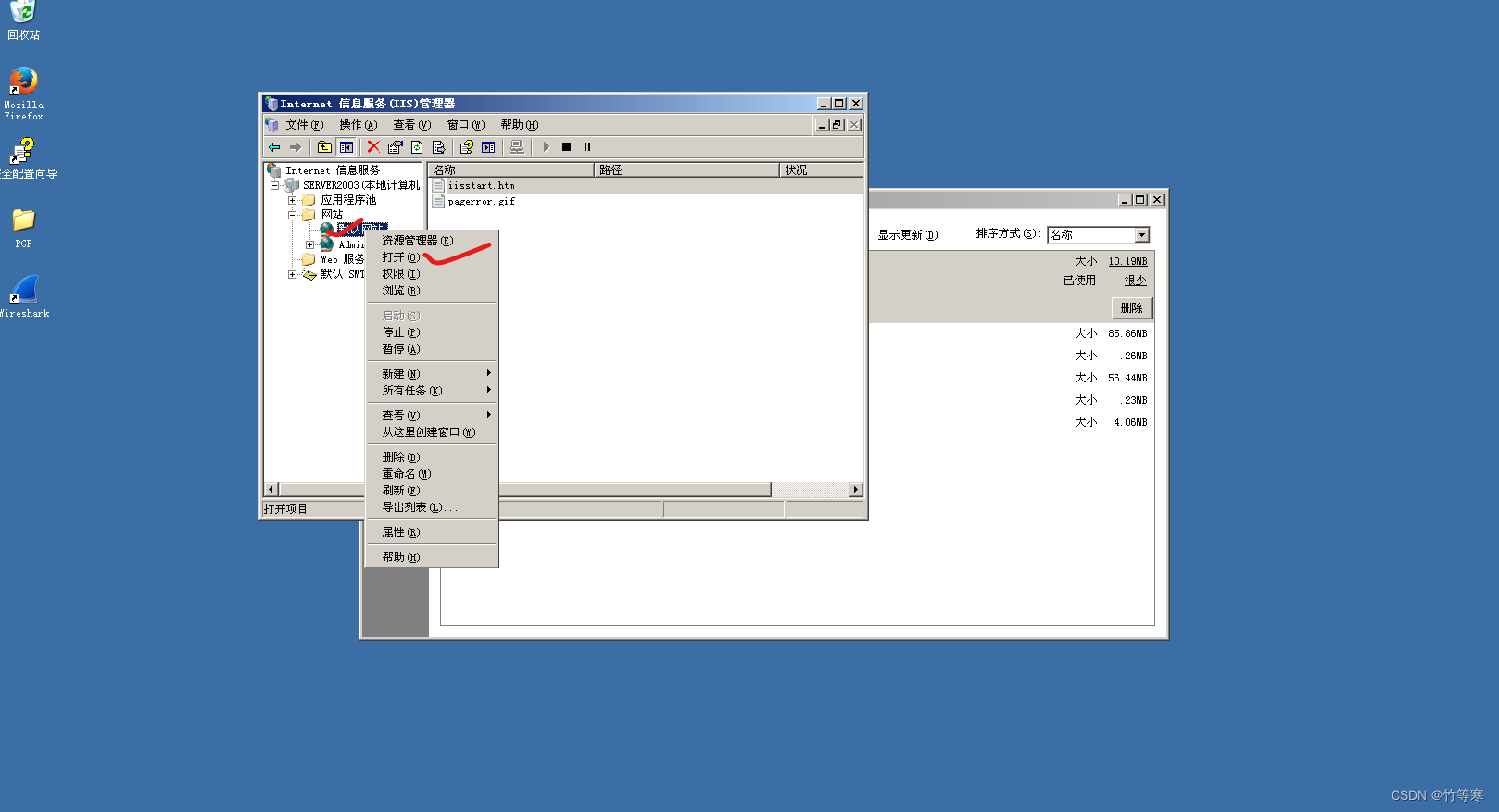Choose 暂停(A) from context menu
The image size is (1499, 812).
pyautogui.click(x=432, y=349)
